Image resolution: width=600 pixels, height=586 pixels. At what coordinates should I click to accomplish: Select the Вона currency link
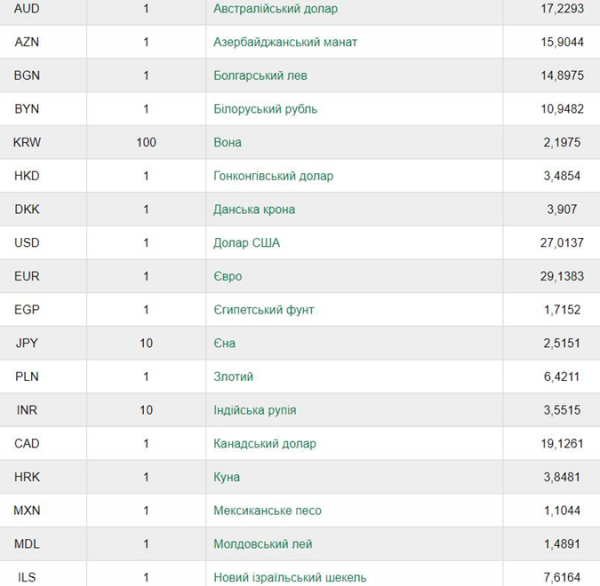227,142
